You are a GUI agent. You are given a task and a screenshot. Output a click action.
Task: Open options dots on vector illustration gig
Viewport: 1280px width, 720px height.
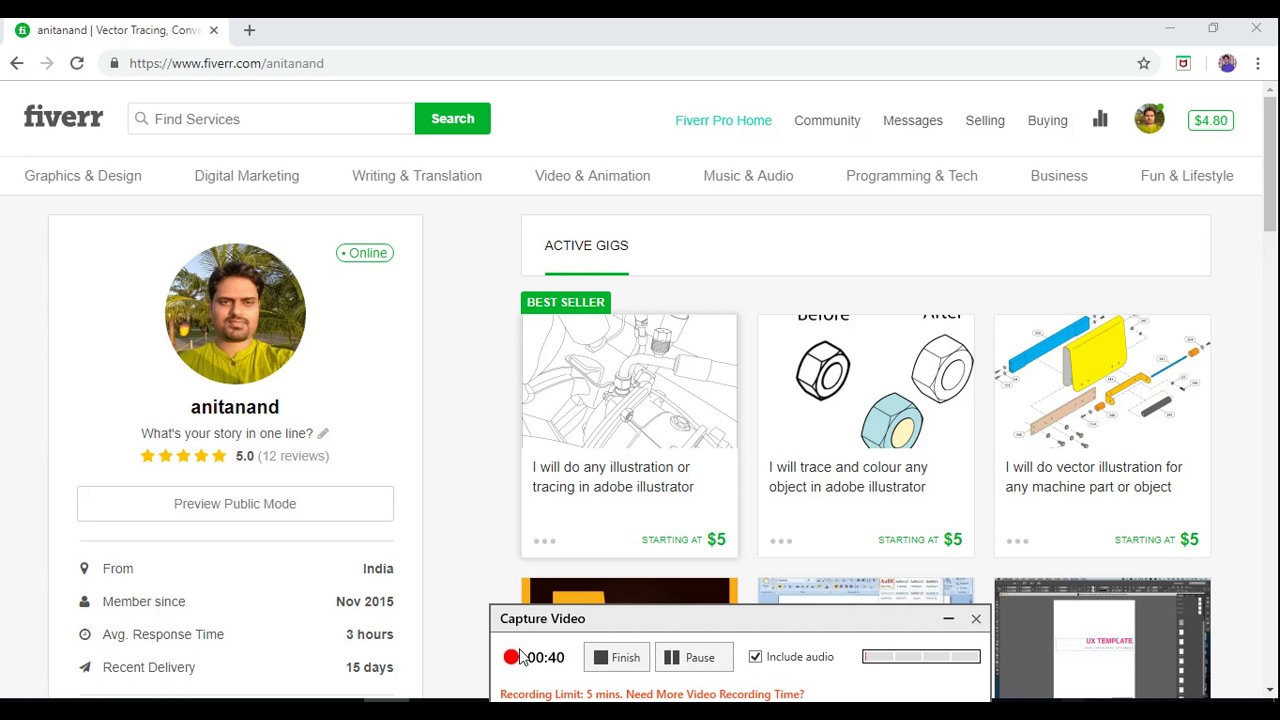(x=1017, y=541)
